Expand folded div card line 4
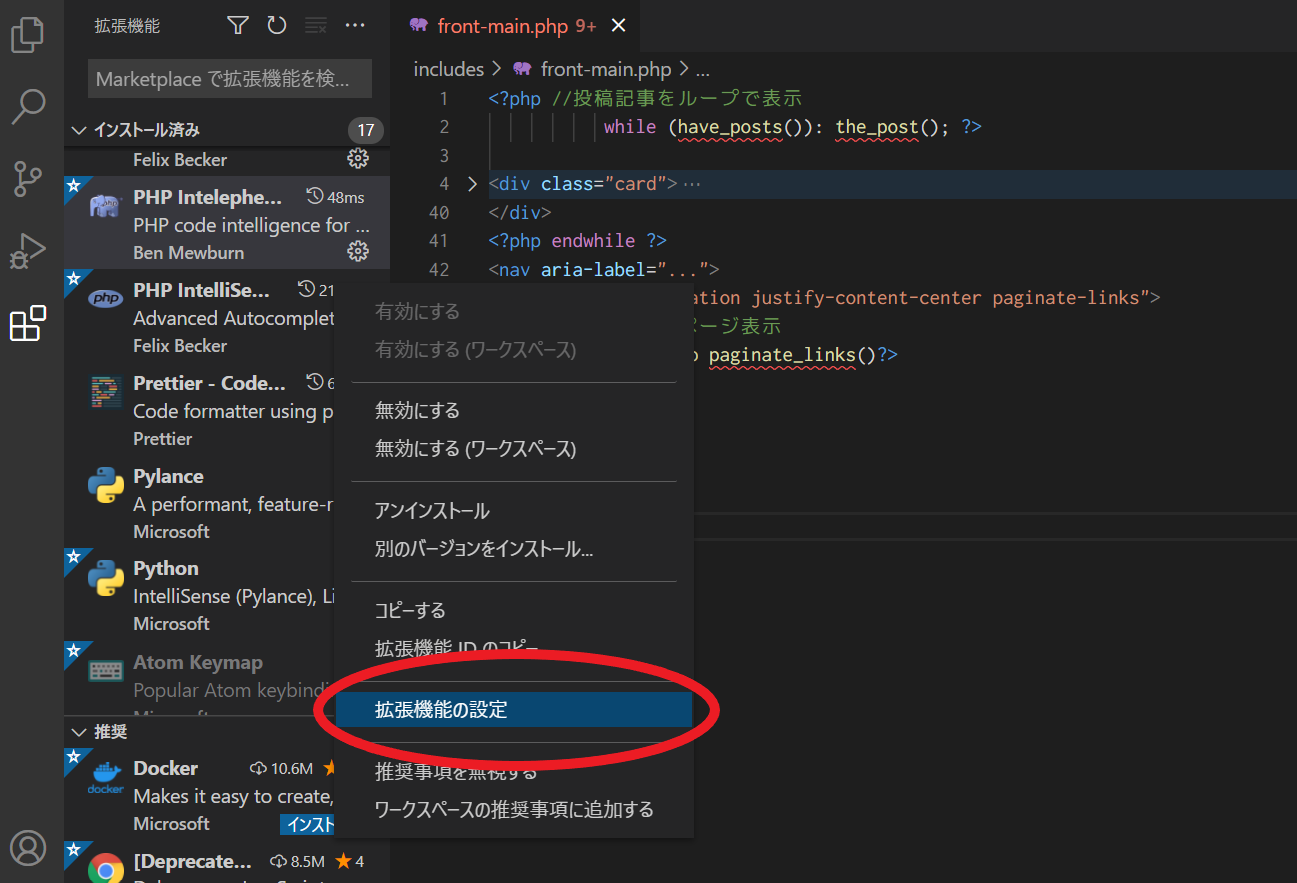 point(472,184)
